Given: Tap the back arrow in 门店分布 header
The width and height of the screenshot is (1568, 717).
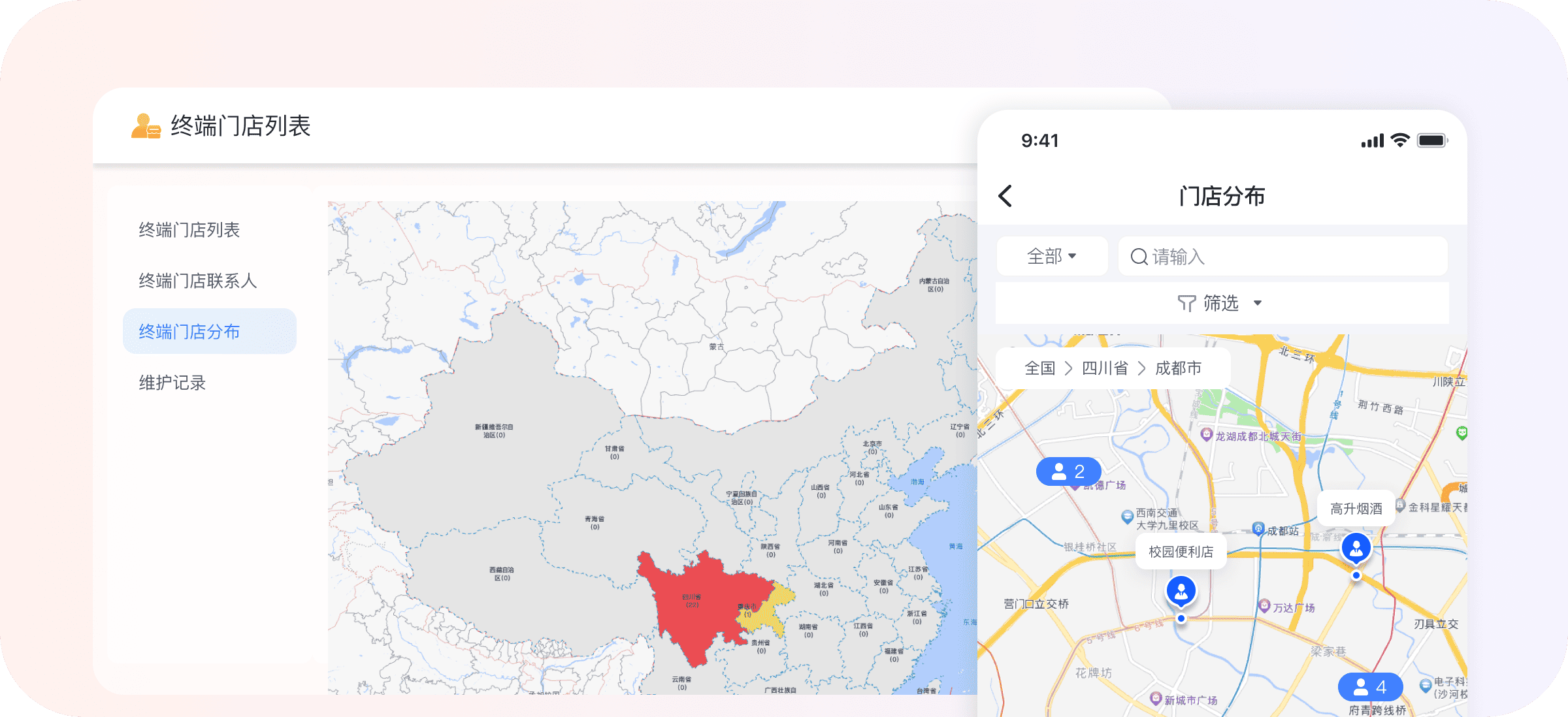Looking at the screenshot, I should click(1005, 196).
